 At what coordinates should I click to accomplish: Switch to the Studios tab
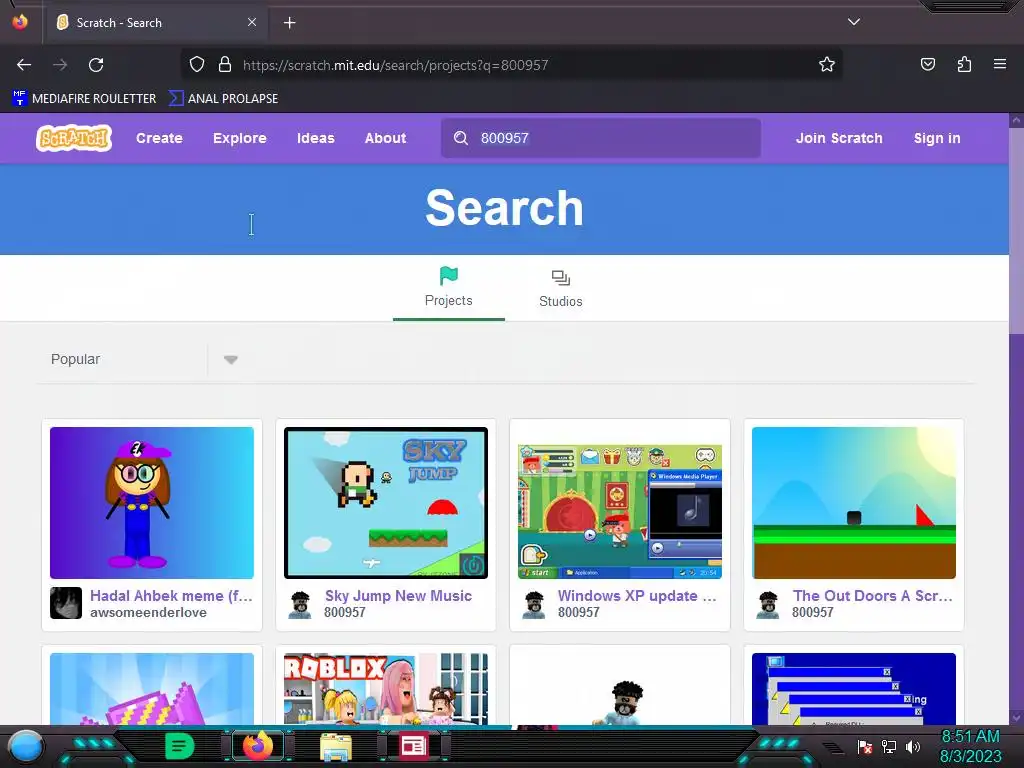tap(560, 288)
